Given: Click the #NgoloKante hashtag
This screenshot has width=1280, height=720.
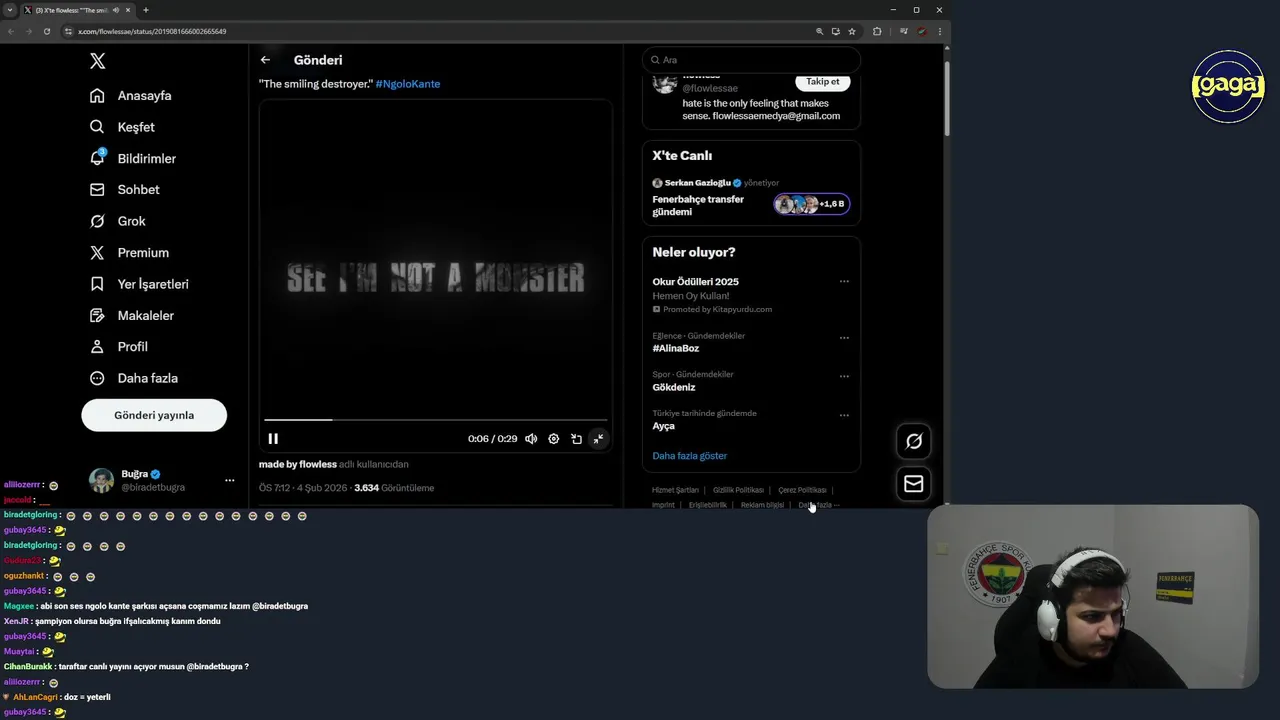Looking at the screenshot, I should (407, 84).
